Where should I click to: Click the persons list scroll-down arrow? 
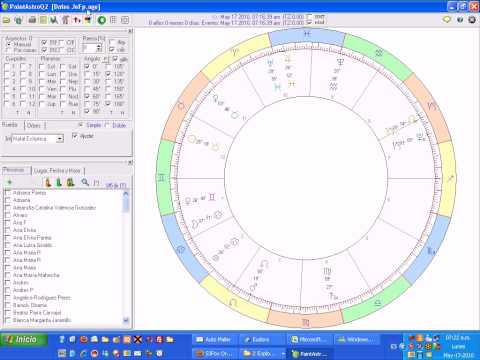point(126,320)
